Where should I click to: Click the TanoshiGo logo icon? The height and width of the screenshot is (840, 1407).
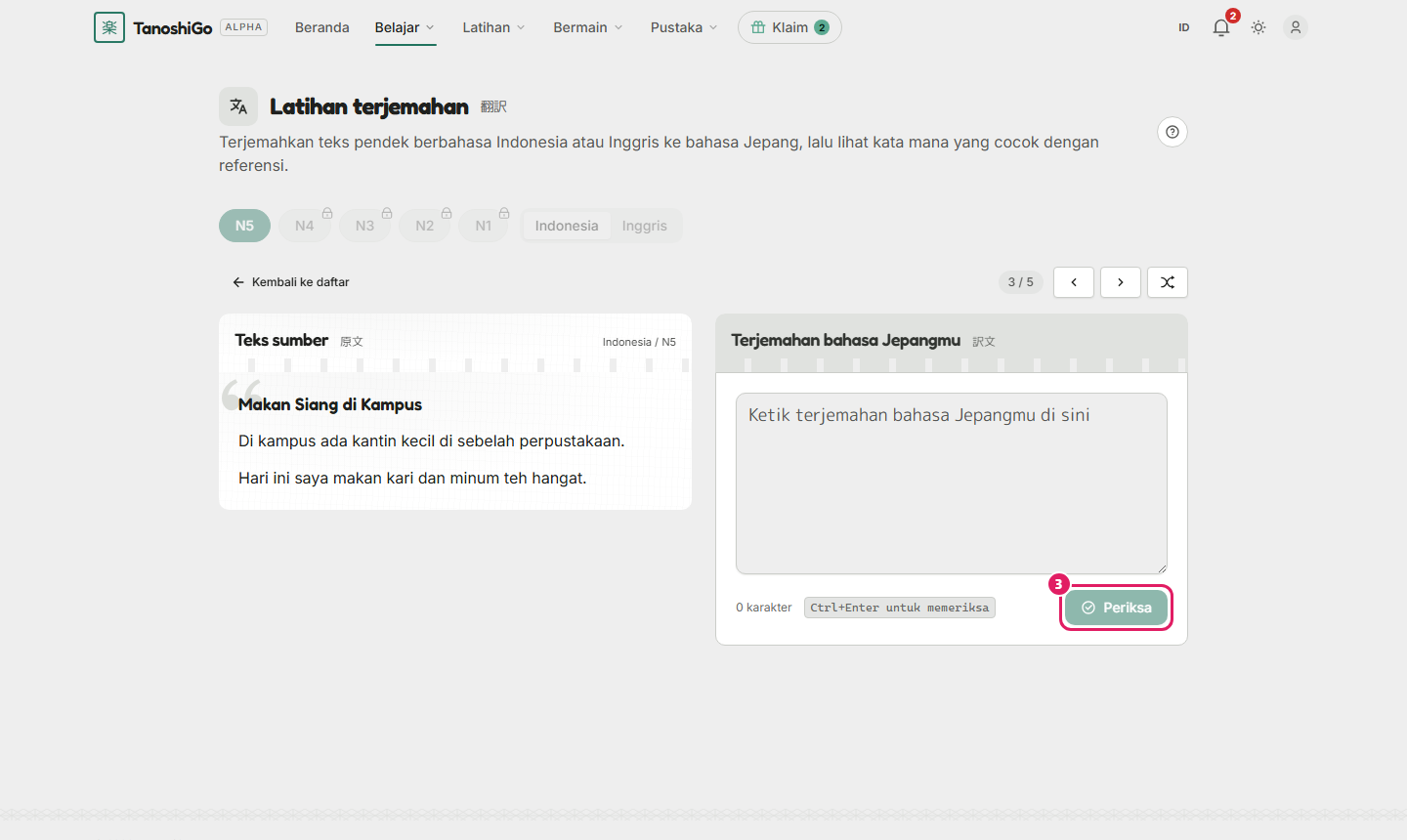click(x=109, y=27)
